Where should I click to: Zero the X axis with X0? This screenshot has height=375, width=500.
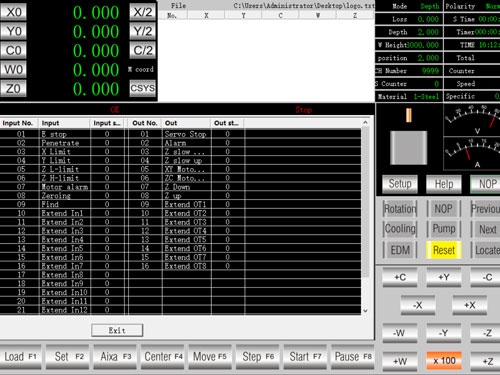tap(13, 12)
